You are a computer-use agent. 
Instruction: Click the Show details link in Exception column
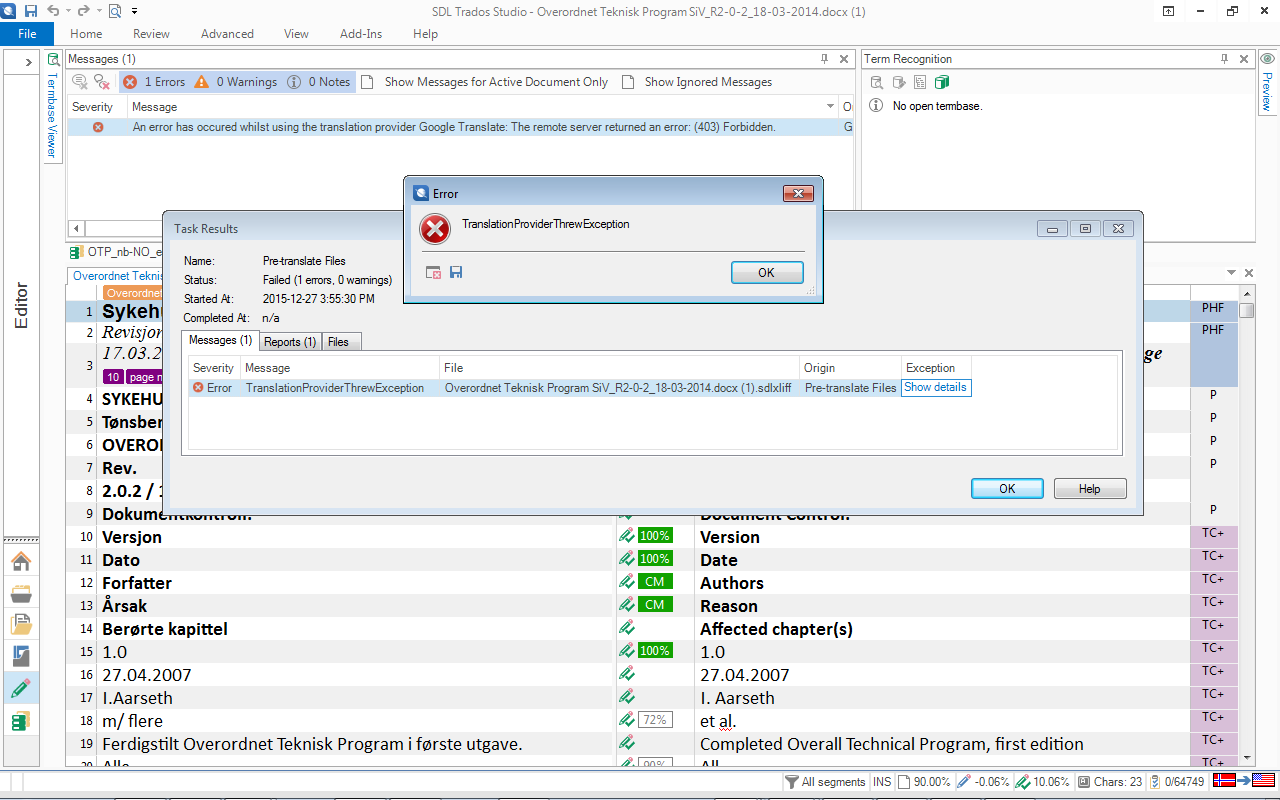coord(935,387)
